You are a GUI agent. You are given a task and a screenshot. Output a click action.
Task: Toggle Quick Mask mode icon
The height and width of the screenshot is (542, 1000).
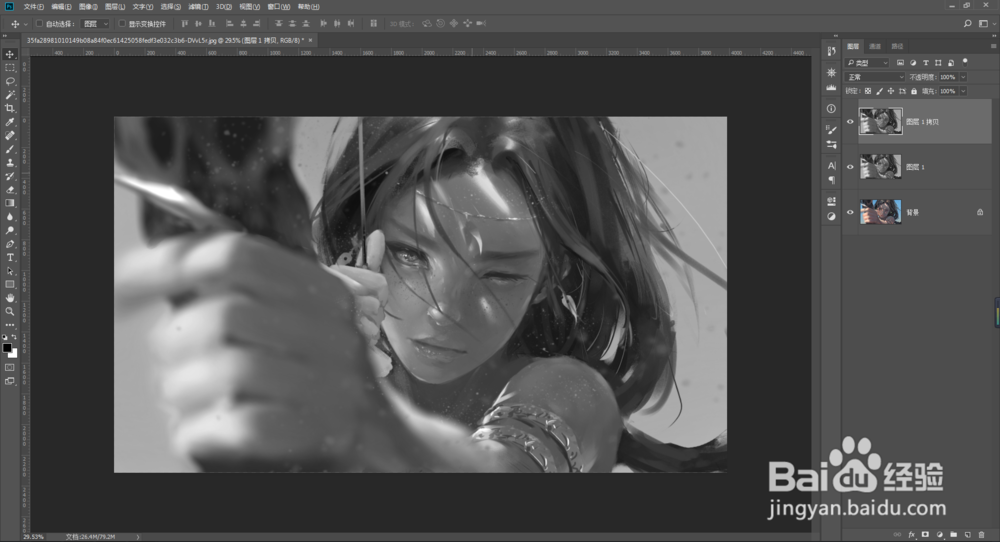[x=10, y=367]
